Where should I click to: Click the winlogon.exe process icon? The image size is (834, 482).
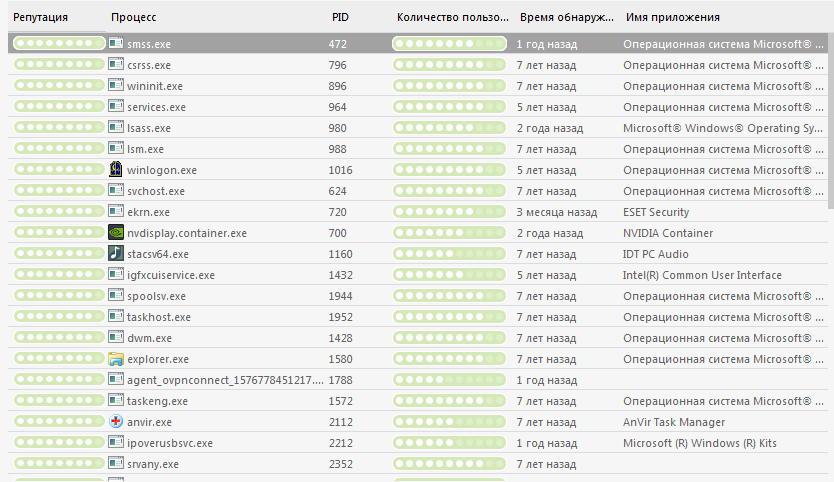[117, 170]
